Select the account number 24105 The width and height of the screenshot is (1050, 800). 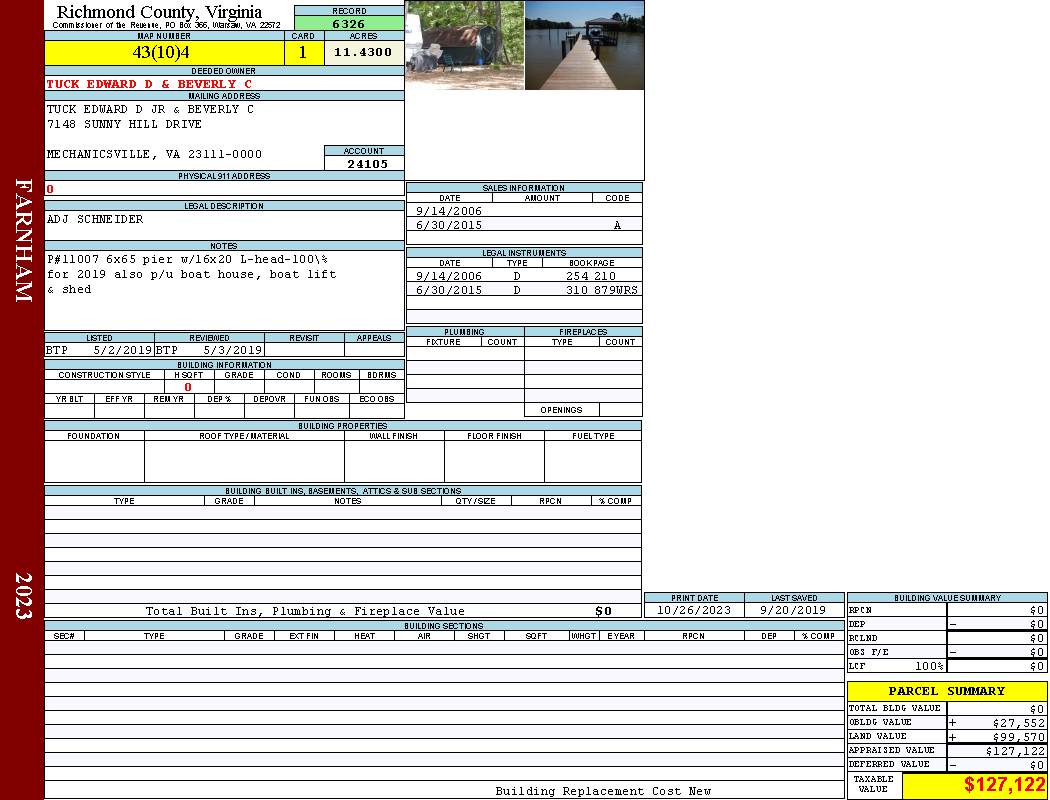pyautogui.click(x=367, y=163)
